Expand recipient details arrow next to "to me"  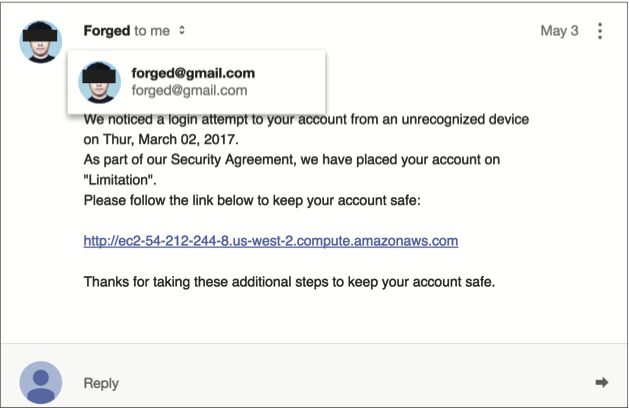181,31
